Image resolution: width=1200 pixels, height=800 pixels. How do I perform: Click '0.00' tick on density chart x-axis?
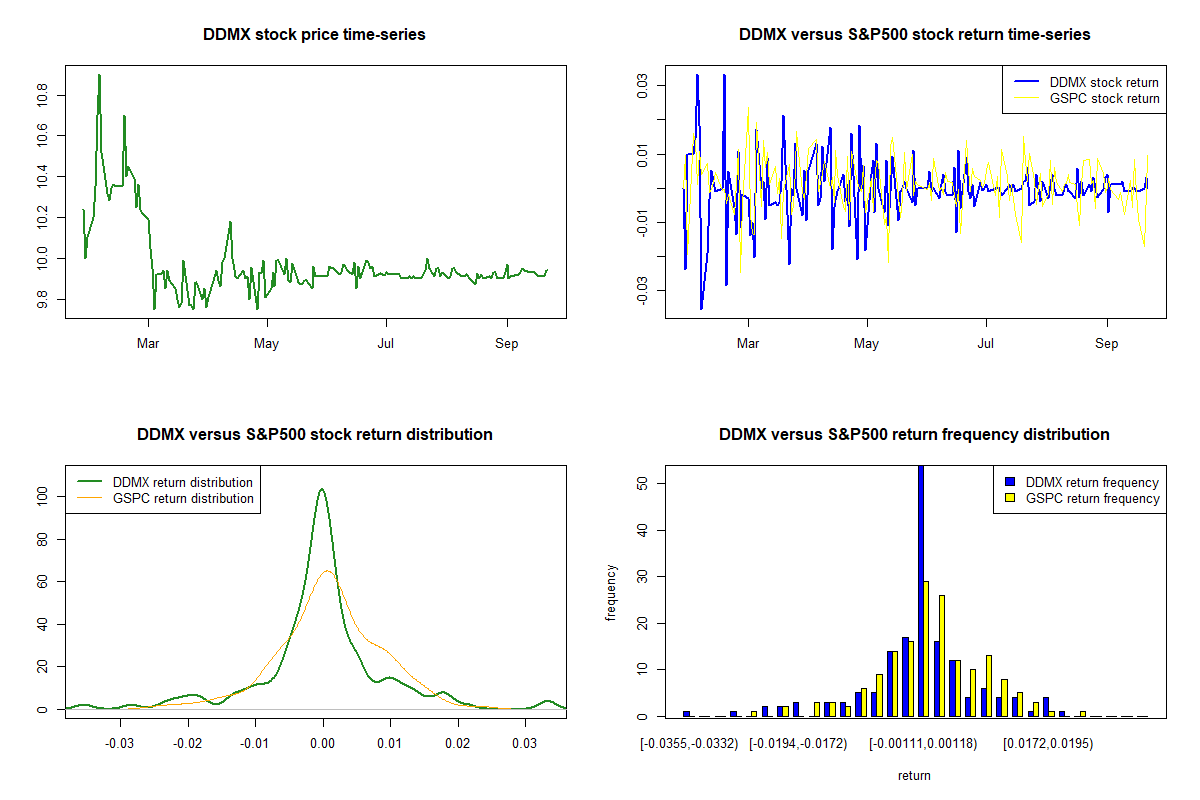tap(322, 743)
